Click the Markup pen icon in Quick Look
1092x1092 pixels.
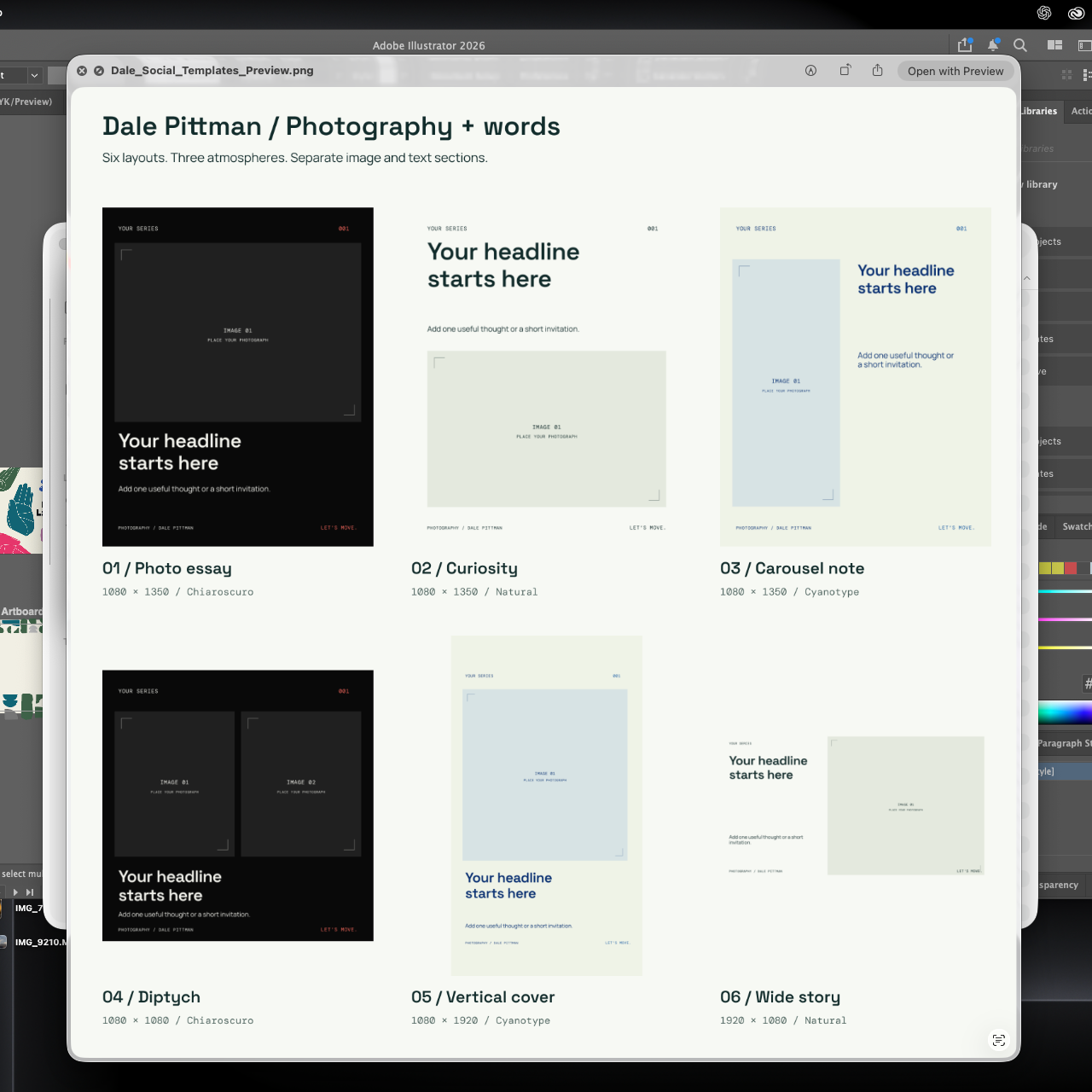click(810, 71)
